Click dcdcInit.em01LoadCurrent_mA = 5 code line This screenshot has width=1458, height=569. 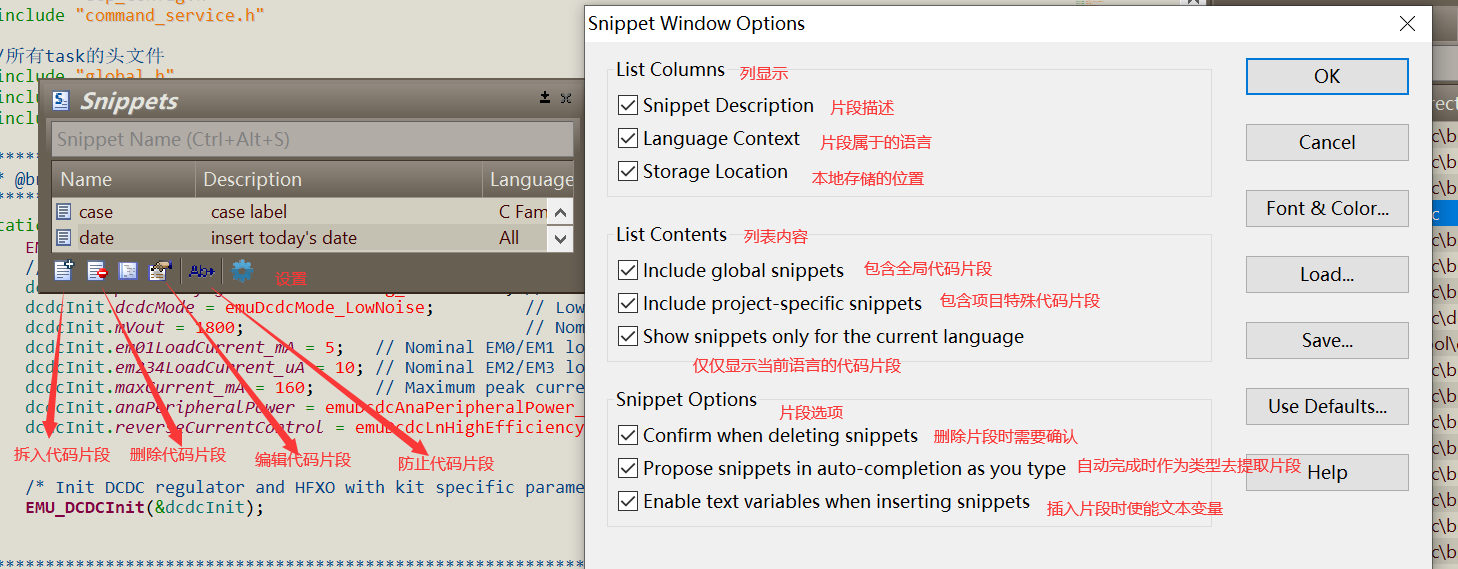[x=184, y=347]
